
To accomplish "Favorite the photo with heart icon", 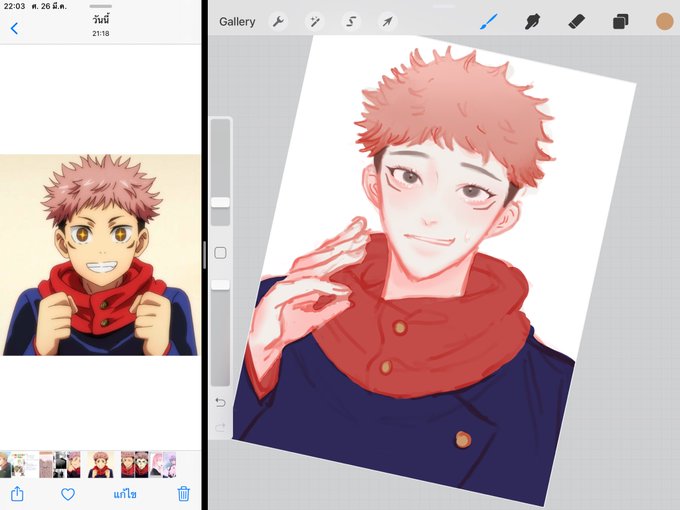I will click(68, 494).
